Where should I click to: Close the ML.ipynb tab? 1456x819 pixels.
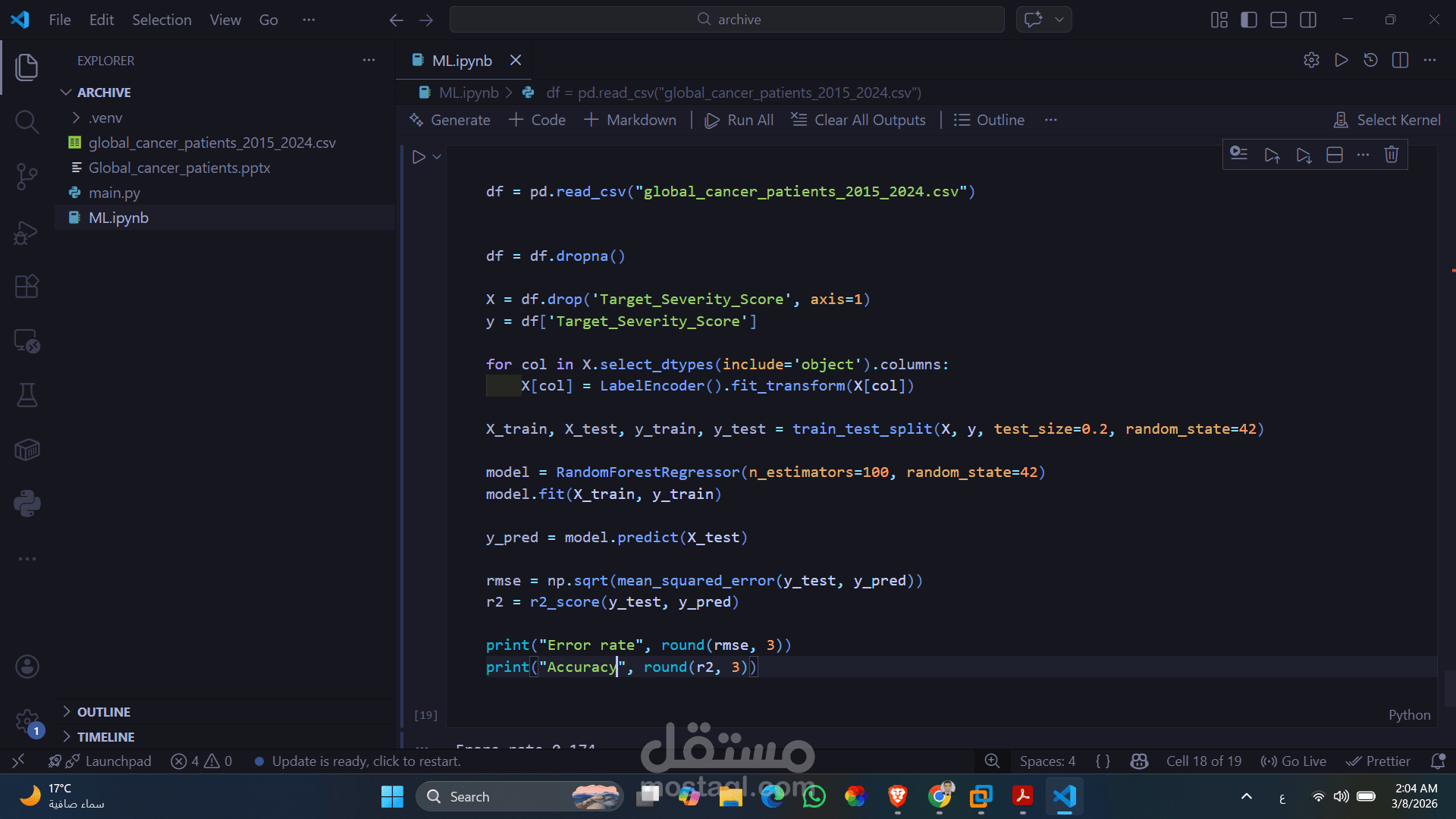coord(516,60)
